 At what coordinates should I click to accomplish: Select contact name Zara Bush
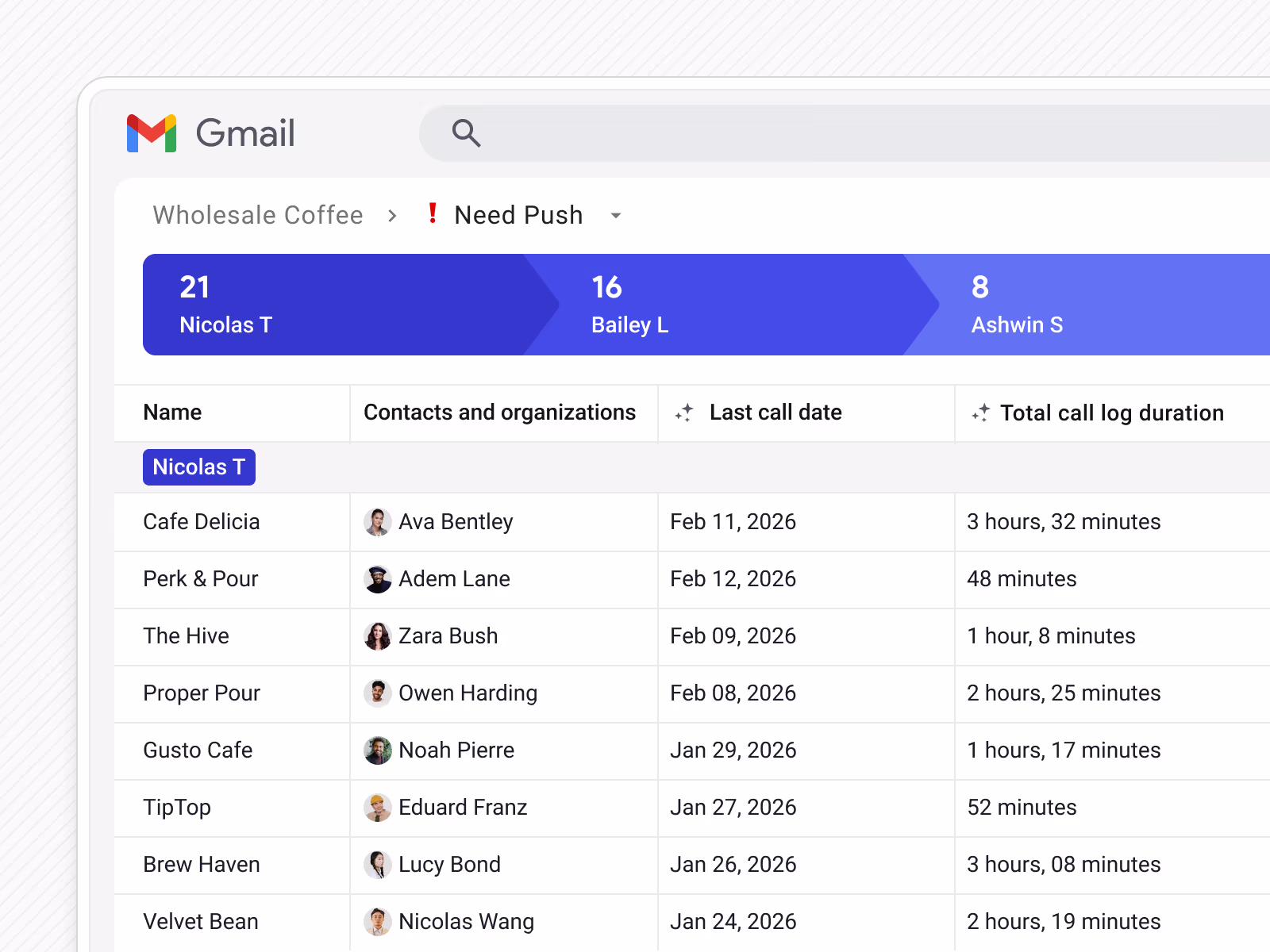pos(448,636)
